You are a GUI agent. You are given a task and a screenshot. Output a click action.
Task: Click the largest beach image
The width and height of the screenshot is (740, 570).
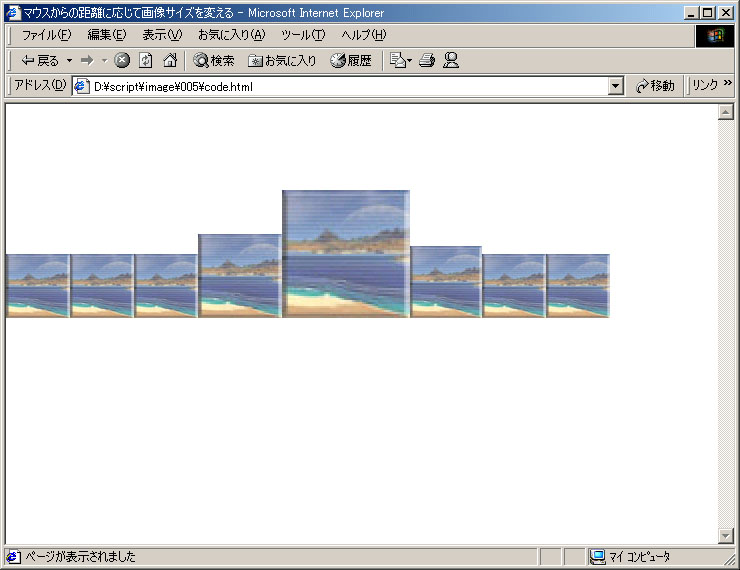[x=346, y=254]
